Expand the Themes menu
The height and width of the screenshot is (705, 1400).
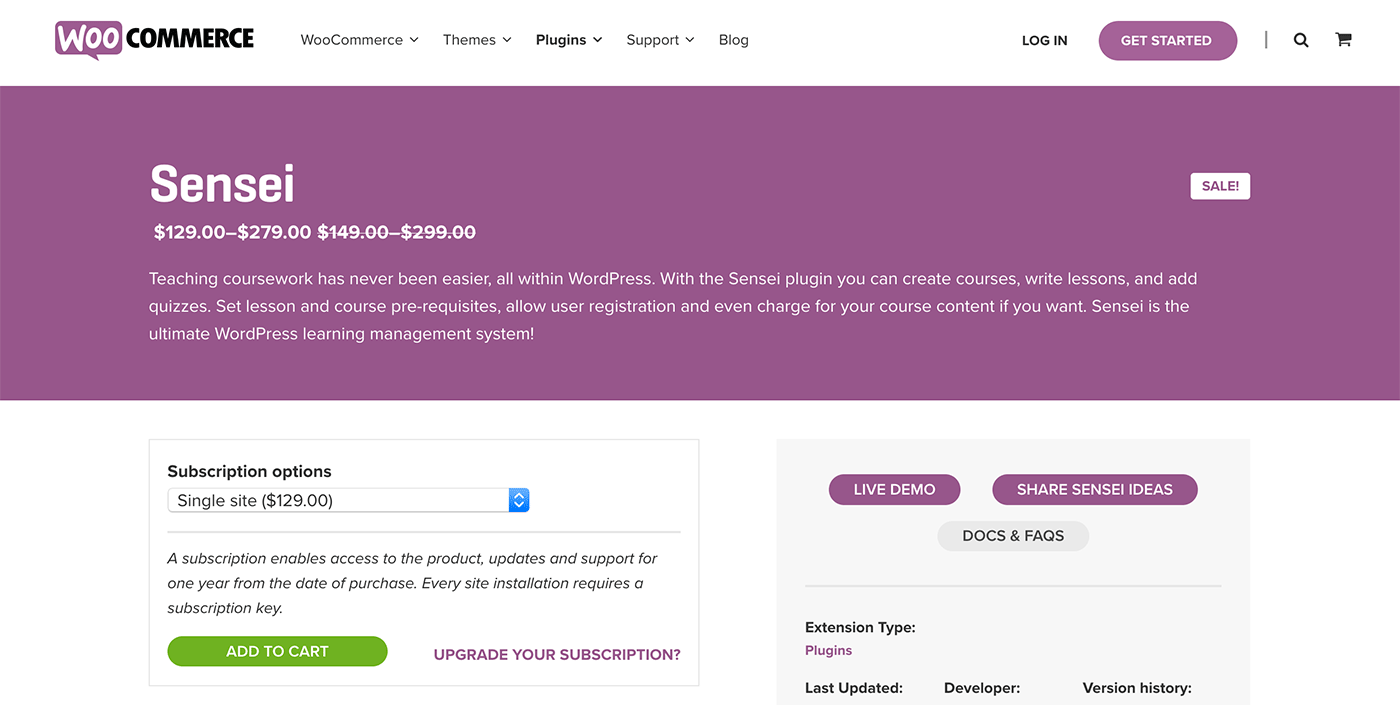477,40
